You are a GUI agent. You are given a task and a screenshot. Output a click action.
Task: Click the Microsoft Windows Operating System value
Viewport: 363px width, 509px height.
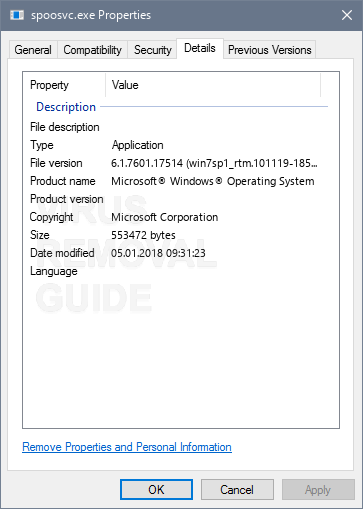pos(213,181)
